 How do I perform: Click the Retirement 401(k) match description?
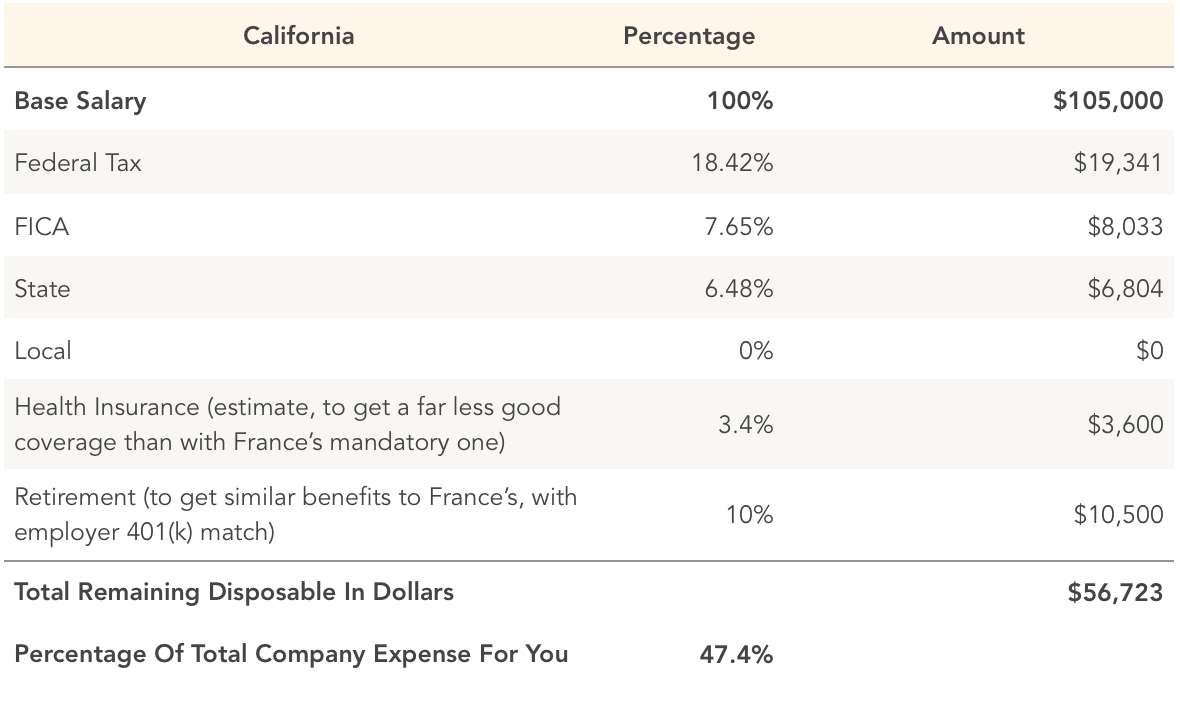296,514
